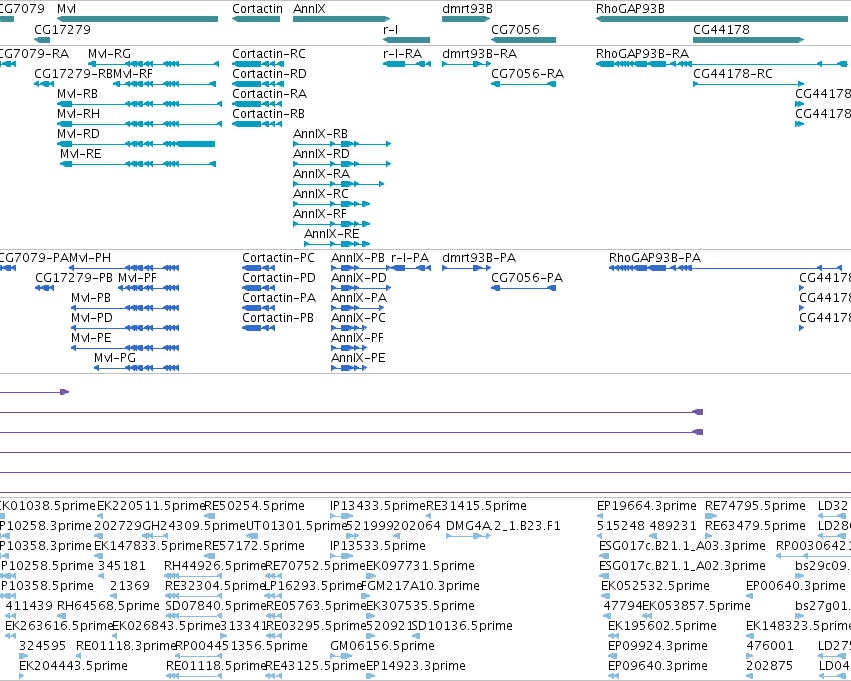The image size is (851, 681).
Task: Click the Mvl gene label
Action: point(66,9)
